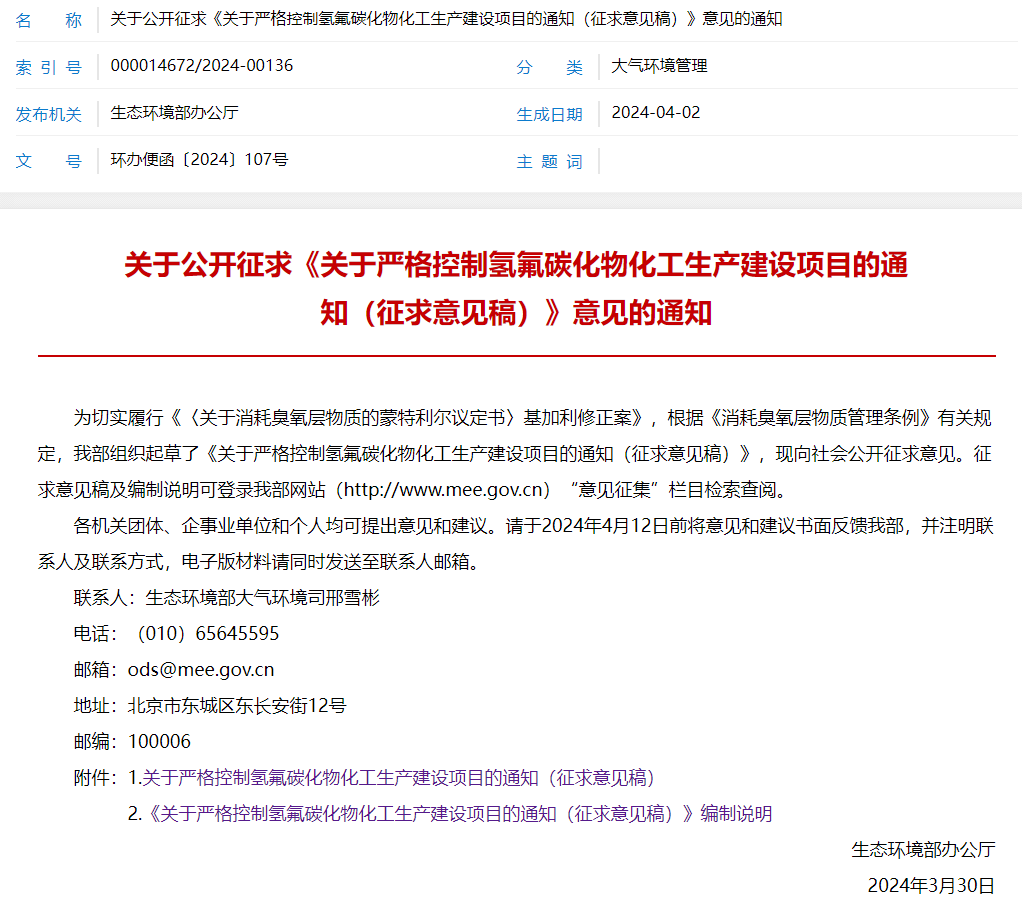Open attachment 1 关于严格控制氢氟碳化物化工生产建设项目的通知 link
Viewport: 1022px width, 902px height.
pos(398,777)
